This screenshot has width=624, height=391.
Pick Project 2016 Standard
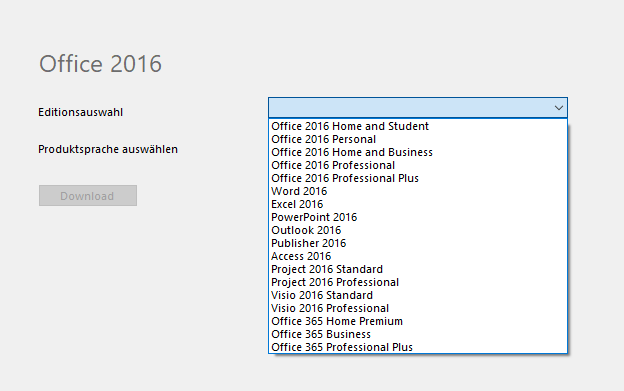coord(418,269)
